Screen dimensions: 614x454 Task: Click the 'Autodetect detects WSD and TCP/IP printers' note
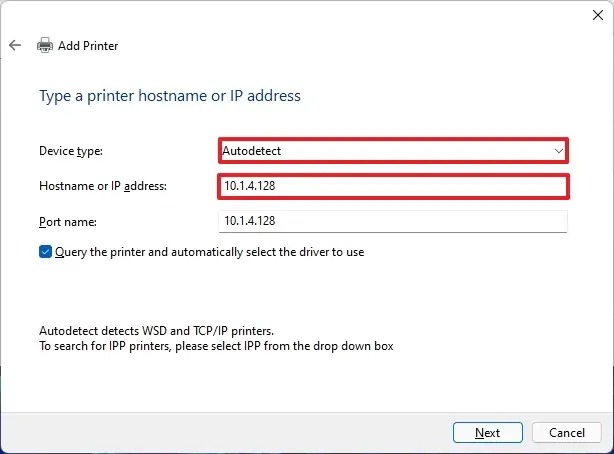(155, 330)
